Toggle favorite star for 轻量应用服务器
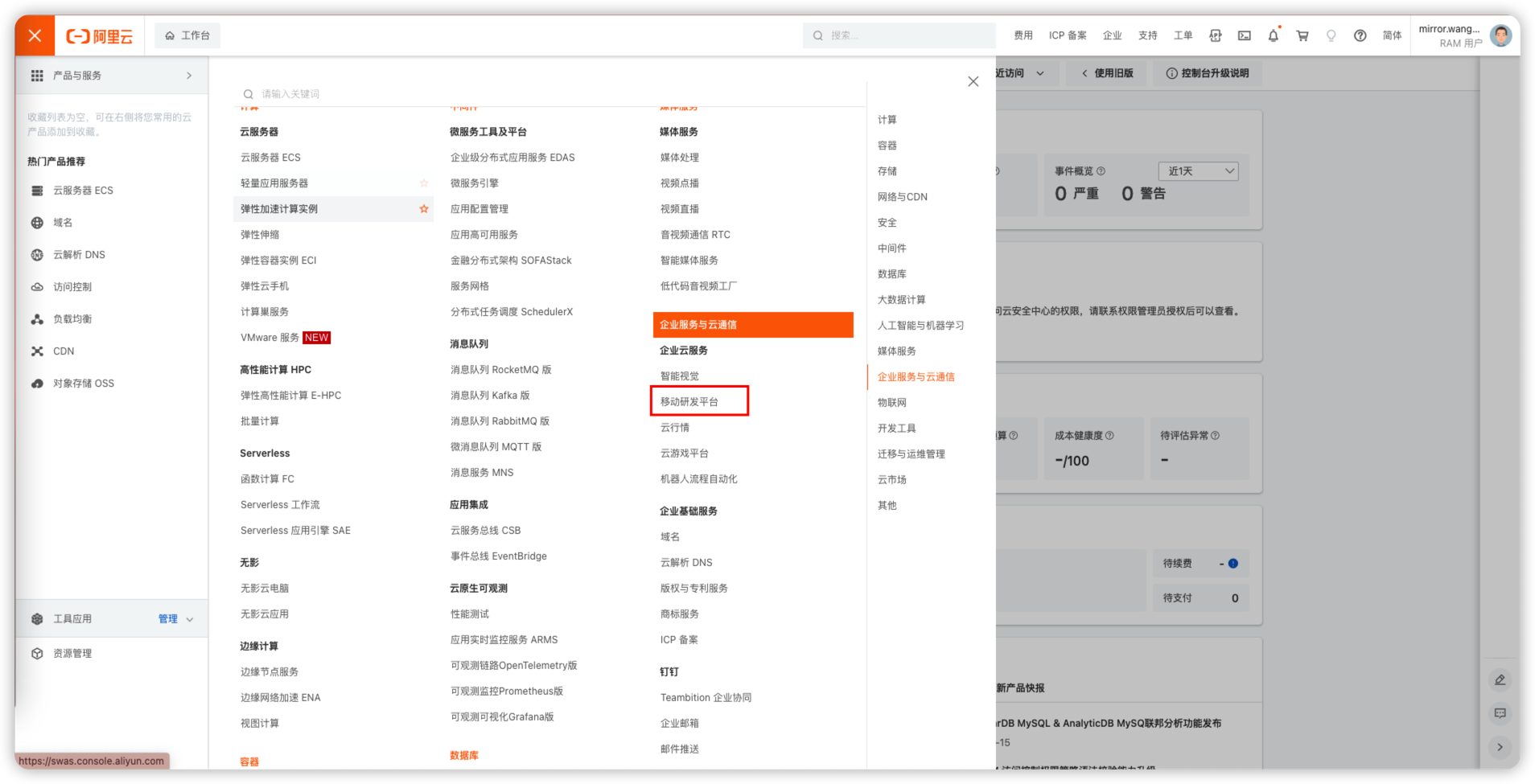 (x=424, y=183)
